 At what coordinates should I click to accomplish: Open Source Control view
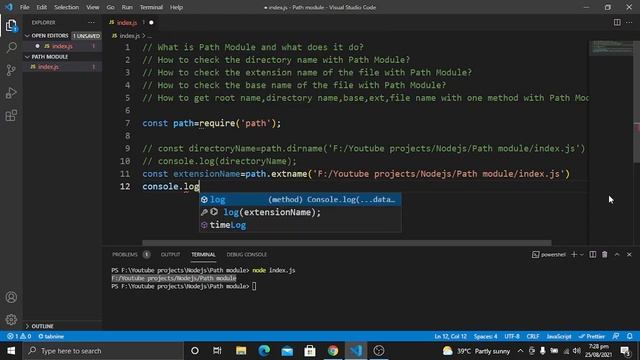[x=11, y=70]
